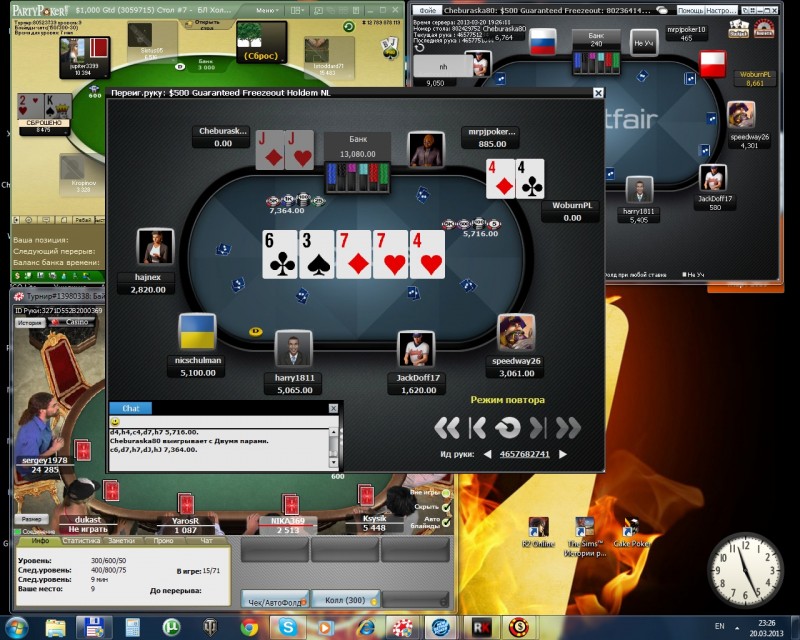Viewport: 800px width, 640px height.
Task: Click hajnex player avatar
Action: coord(155,247)
